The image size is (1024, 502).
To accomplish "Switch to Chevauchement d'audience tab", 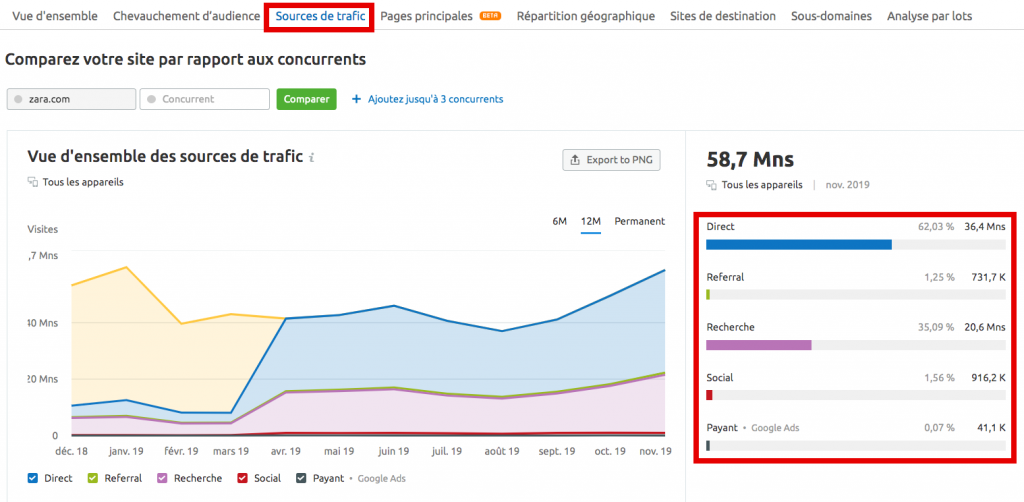I will [x=186, y=16].
